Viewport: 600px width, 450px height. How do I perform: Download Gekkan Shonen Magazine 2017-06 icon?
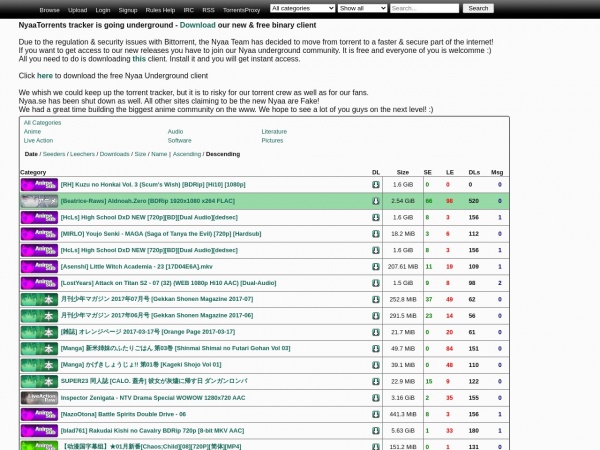click(376, 316)
